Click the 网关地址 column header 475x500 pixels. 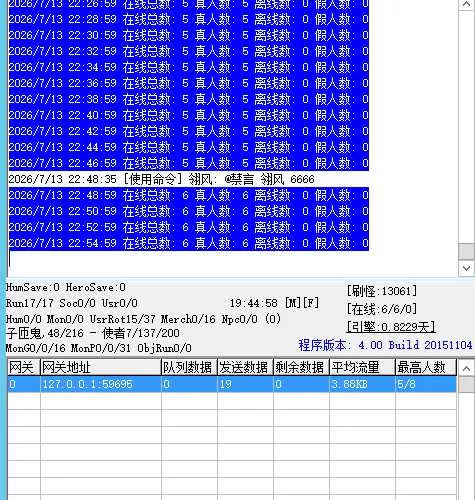[x=101, y=367]
